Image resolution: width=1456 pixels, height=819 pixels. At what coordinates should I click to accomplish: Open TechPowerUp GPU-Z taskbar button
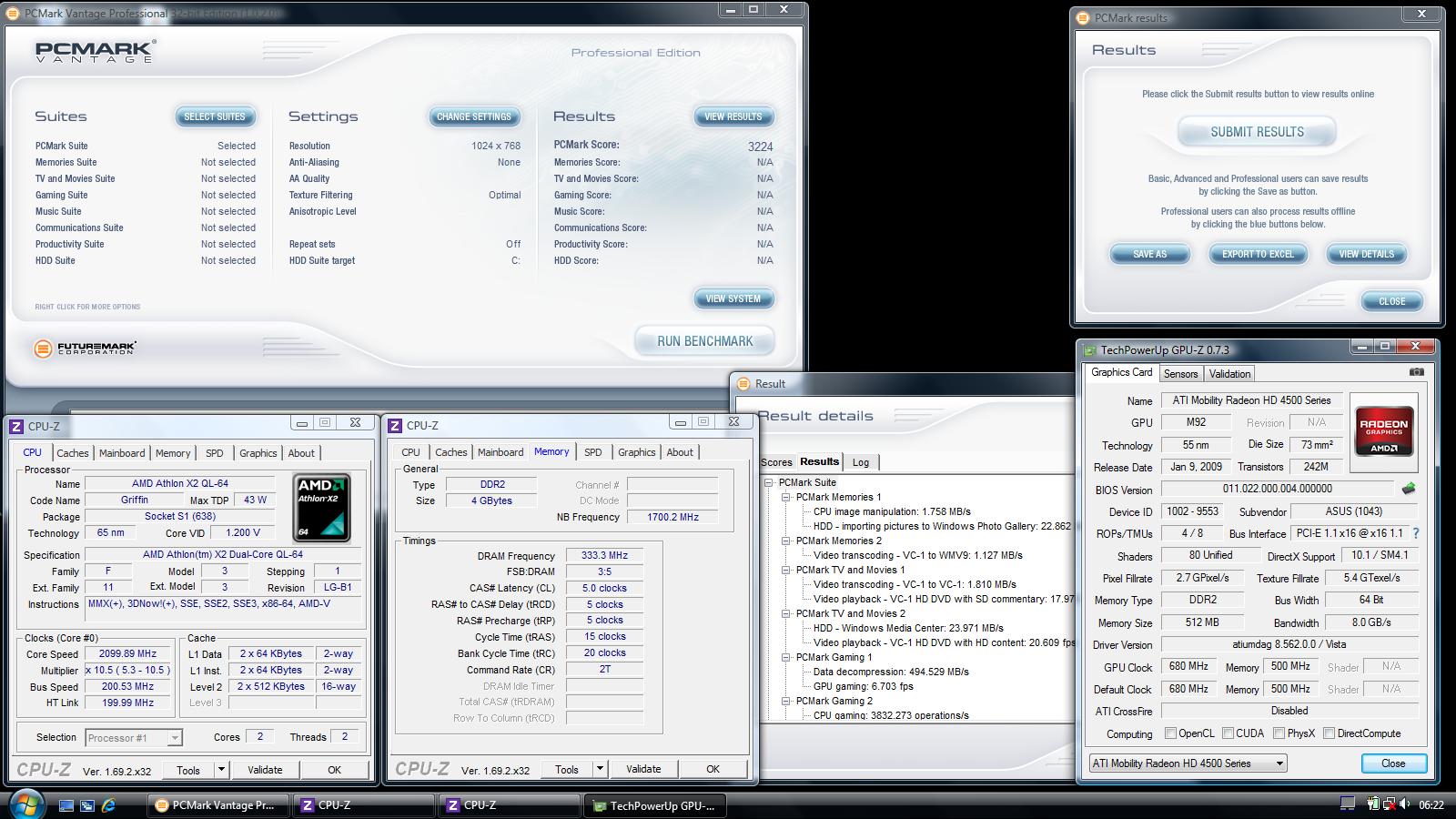(x=655, y=805)
